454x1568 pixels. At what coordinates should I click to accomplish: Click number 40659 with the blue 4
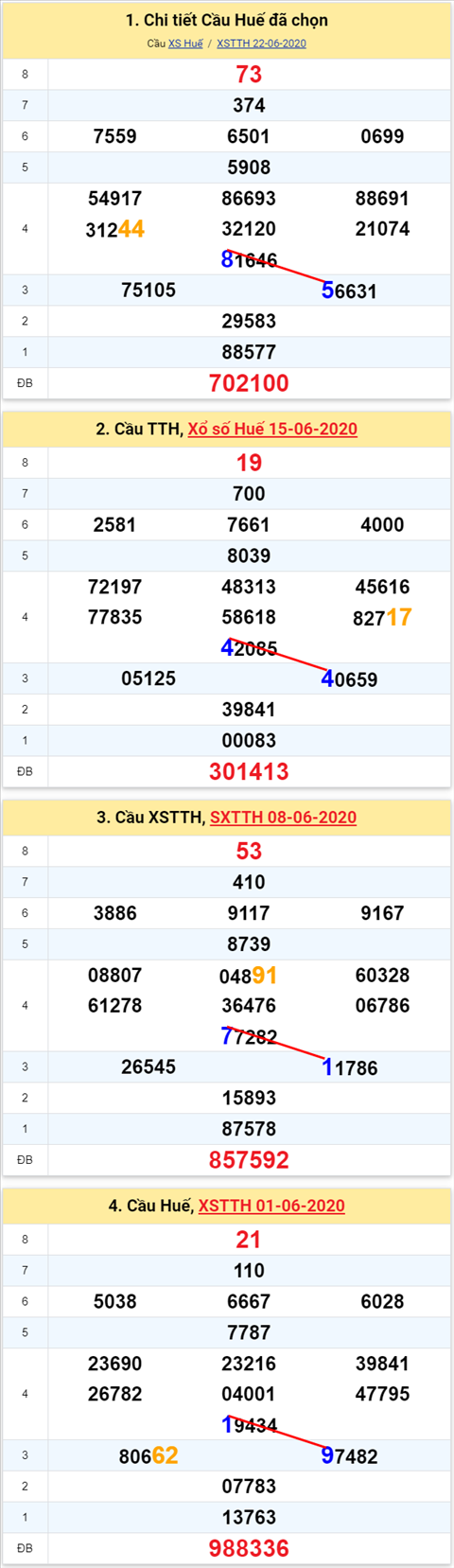point(349,678)
